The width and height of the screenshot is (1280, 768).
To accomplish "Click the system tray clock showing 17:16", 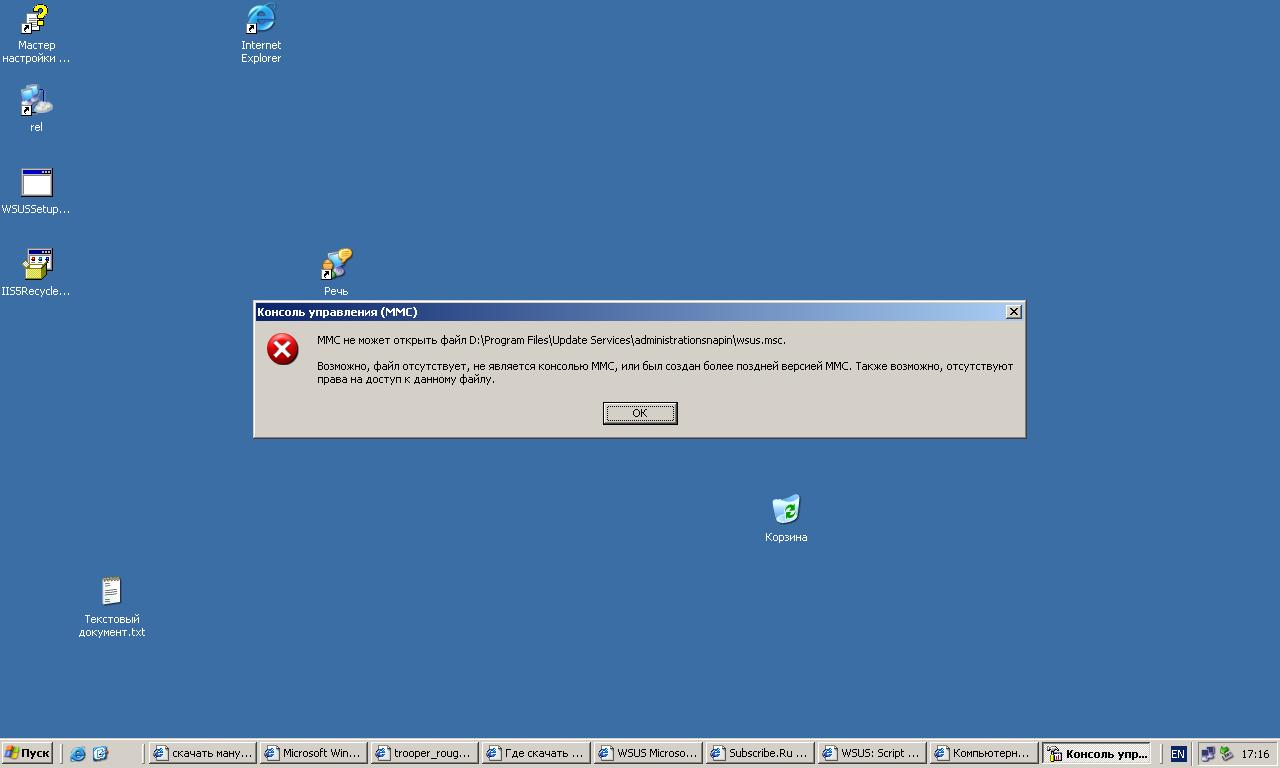I will [1254, 754].
